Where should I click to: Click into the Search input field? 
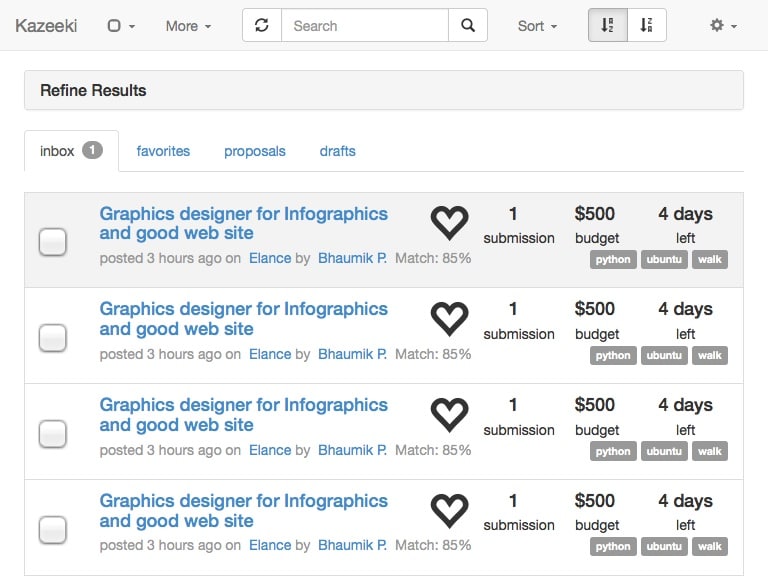coord(364,26)
